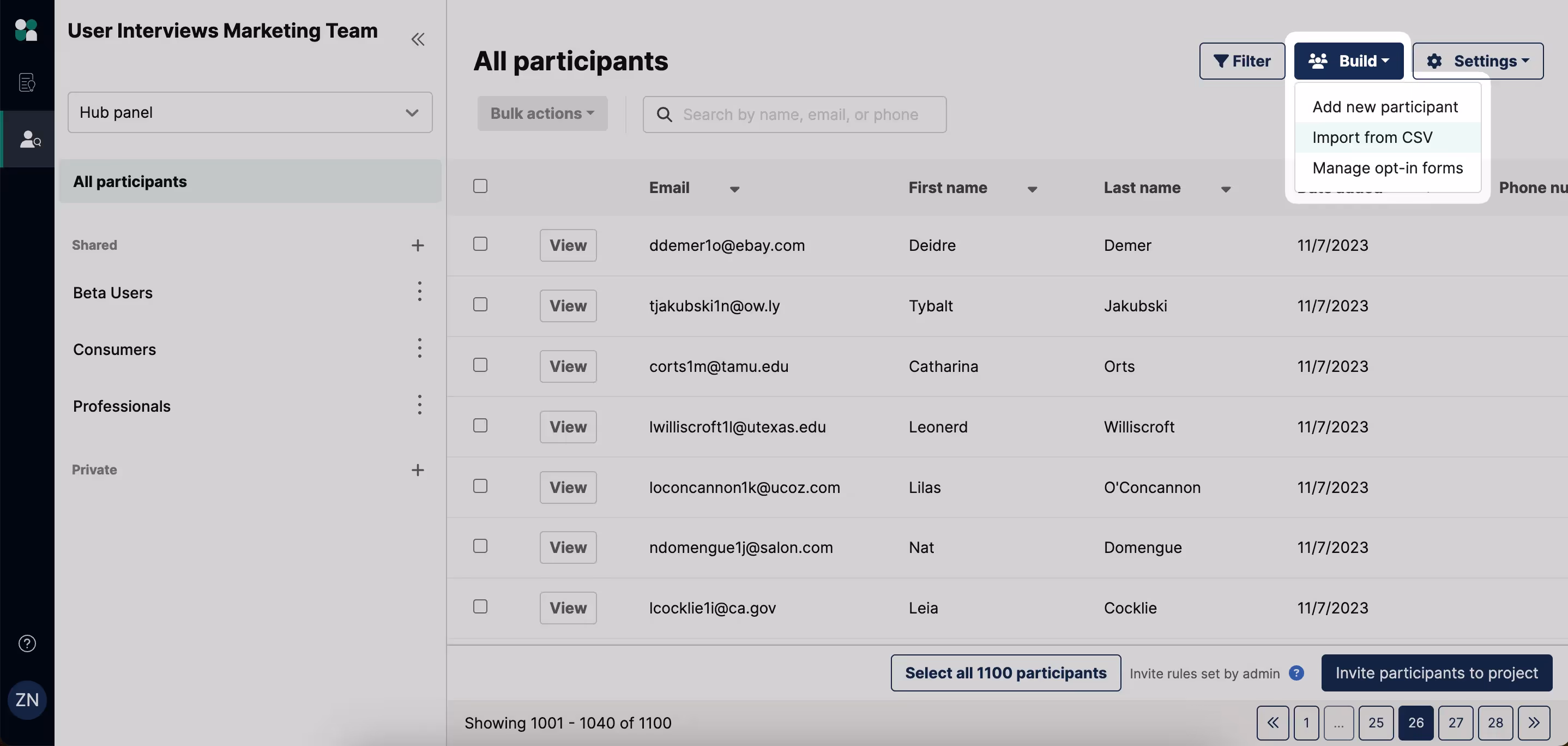The width and height of the screenshot is (1568, 746).
Task: Open Professionals three-dot options menu
Action: point(419,405)
